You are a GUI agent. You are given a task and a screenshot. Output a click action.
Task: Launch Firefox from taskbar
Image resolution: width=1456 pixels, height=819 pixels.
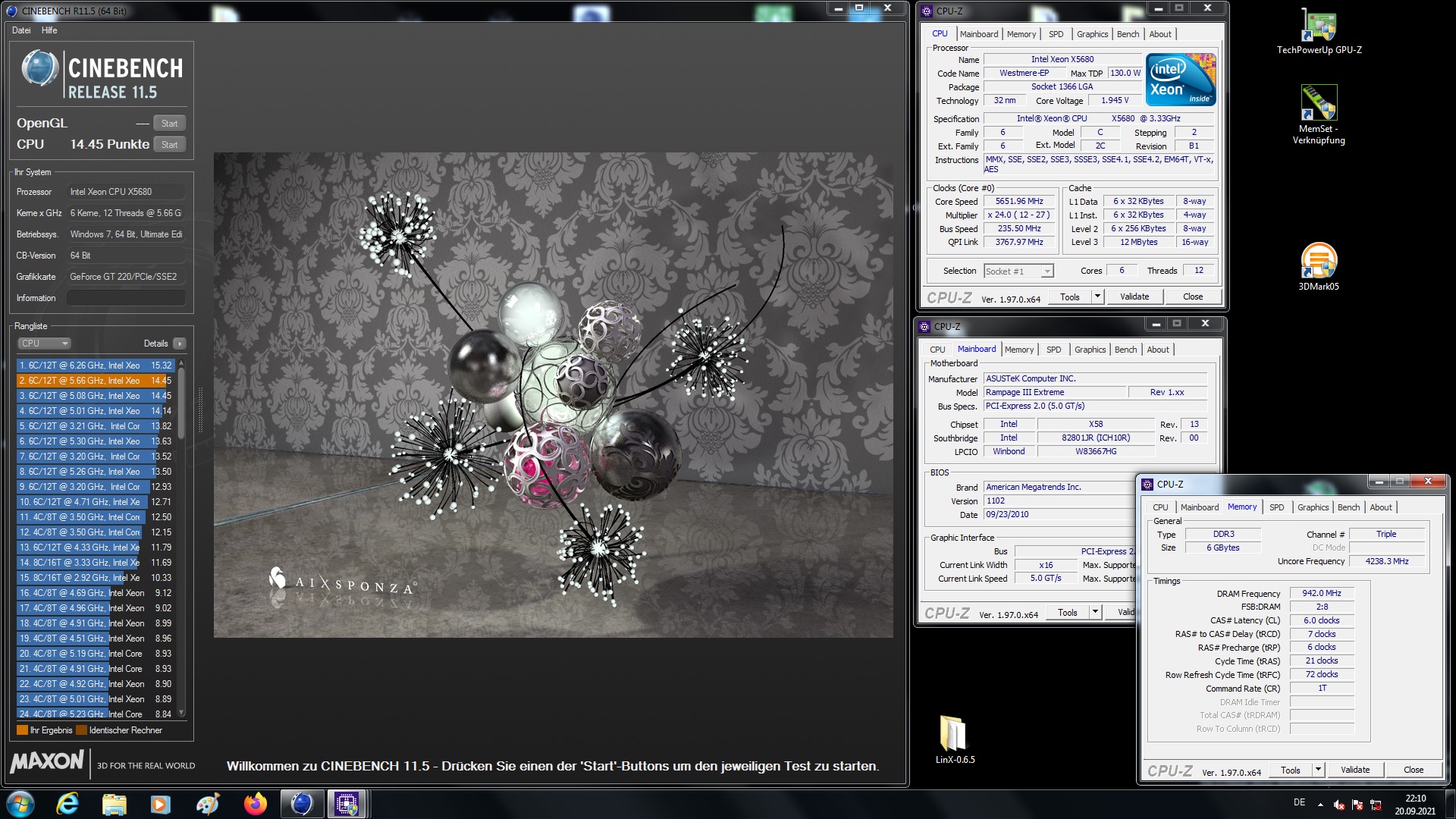(x=255, y=804)
